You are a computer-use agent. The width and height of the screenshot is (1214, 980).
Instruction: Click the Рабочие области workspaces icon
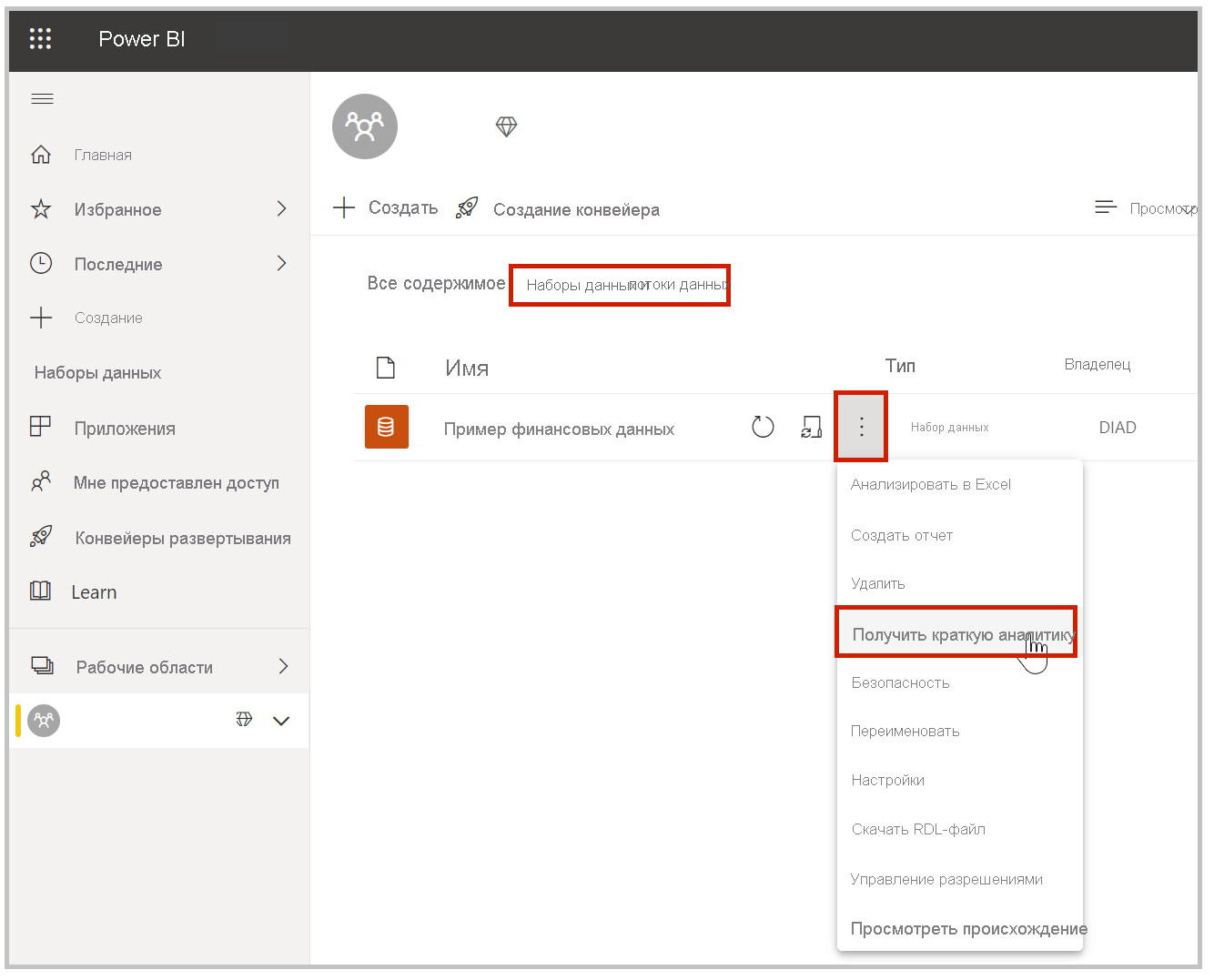(42, 665)
